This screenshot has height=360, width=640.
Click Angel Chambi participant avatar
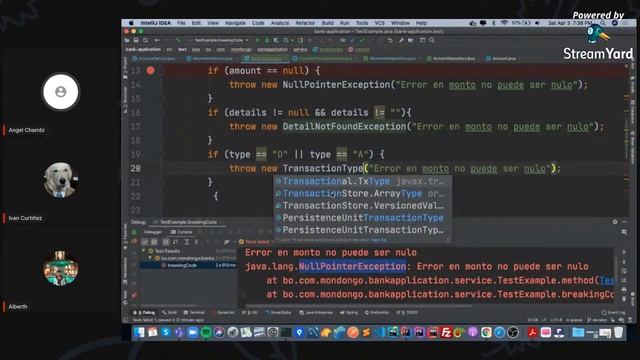(61, 92)
